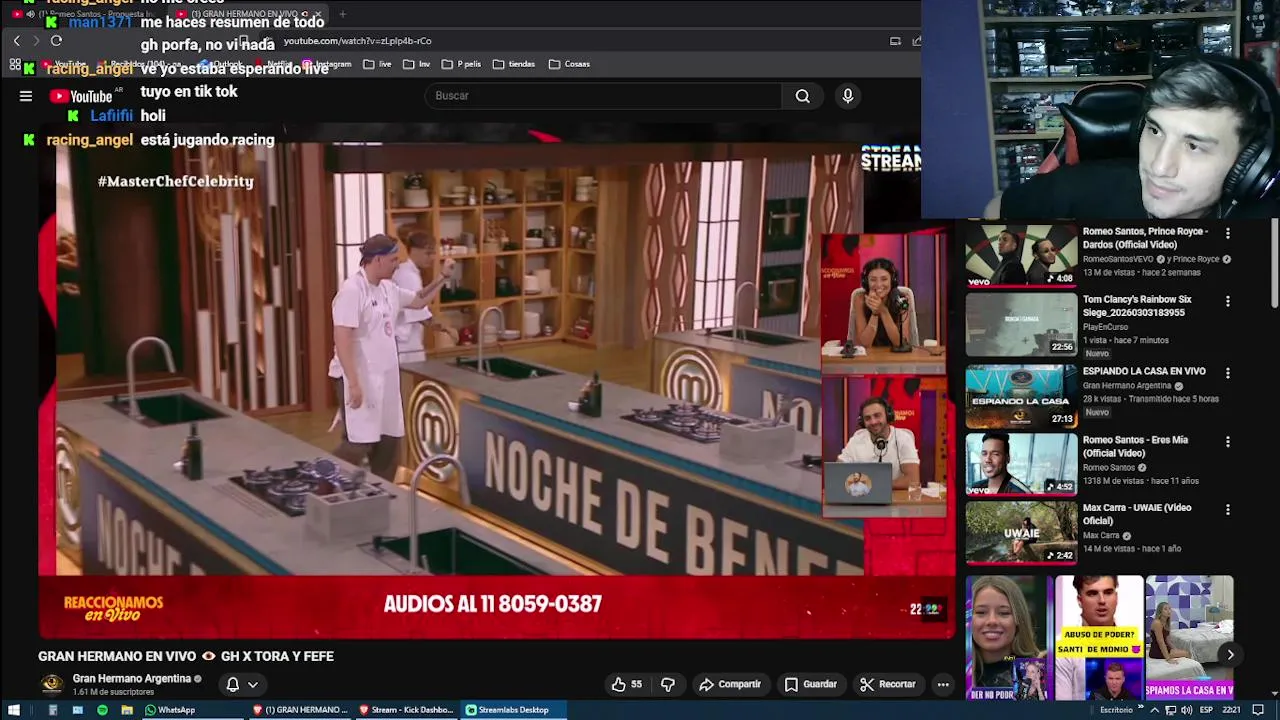Open Max Carra UWAIE video thumbnail

tap(1021, 532)
